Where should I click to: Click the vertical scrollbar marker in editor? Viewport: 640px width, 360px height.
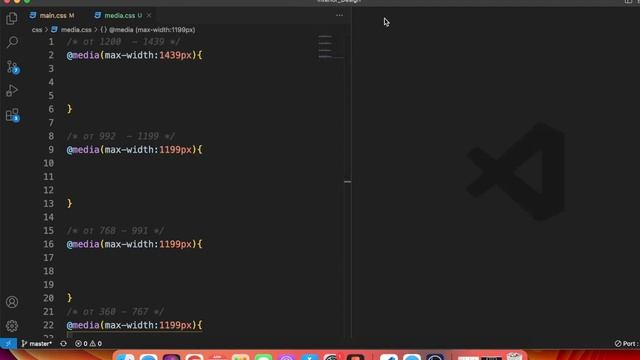(347, 182)
